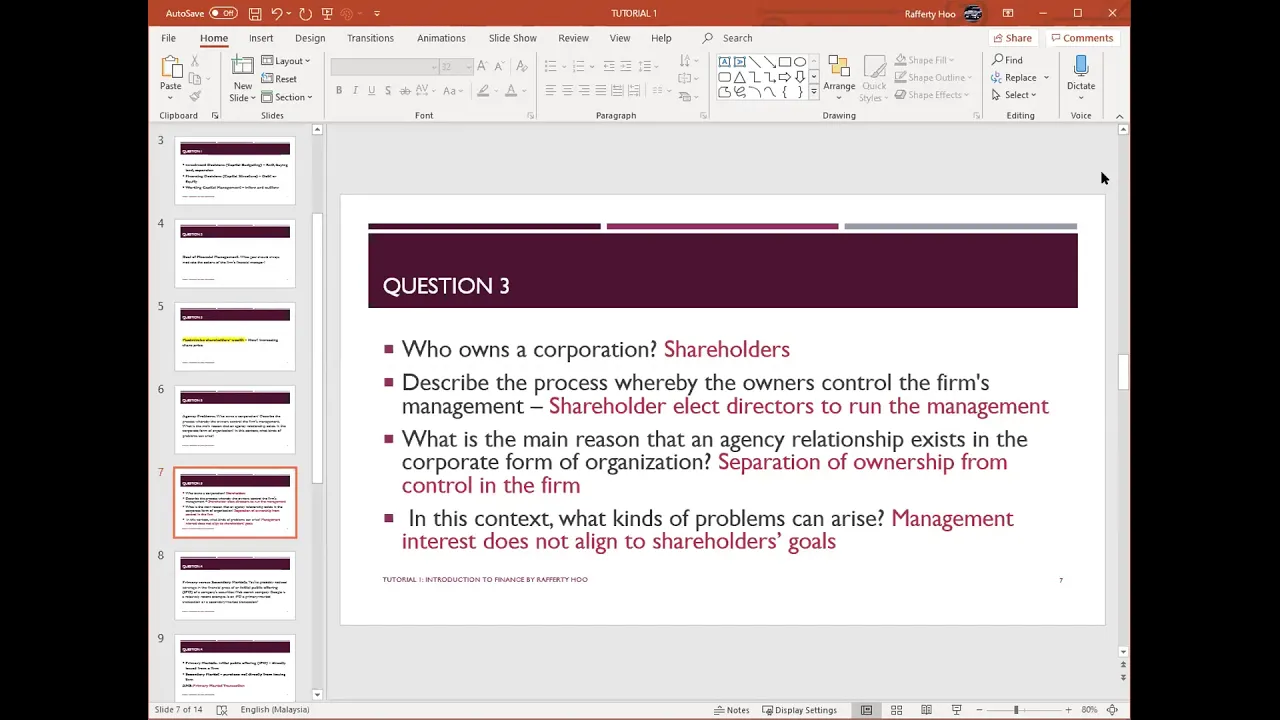Viewport: 1280px width, 720px height.
Task: Switch to the Insert tab
Action: coord(261,38)
